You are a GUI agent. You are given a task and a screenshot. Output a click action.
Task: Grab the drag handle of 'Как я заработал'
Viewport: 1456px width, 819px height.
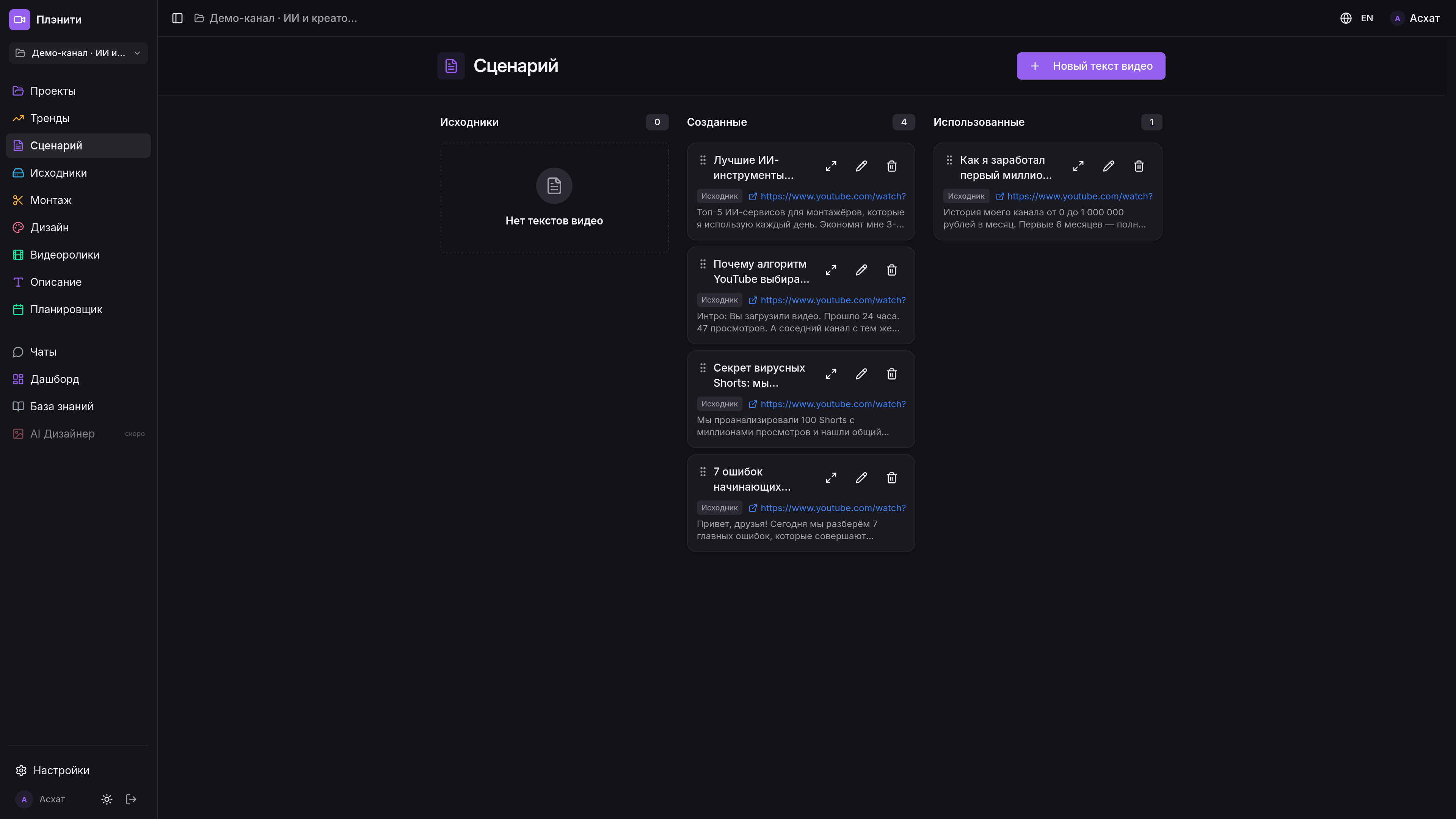[x=949, y=160]
